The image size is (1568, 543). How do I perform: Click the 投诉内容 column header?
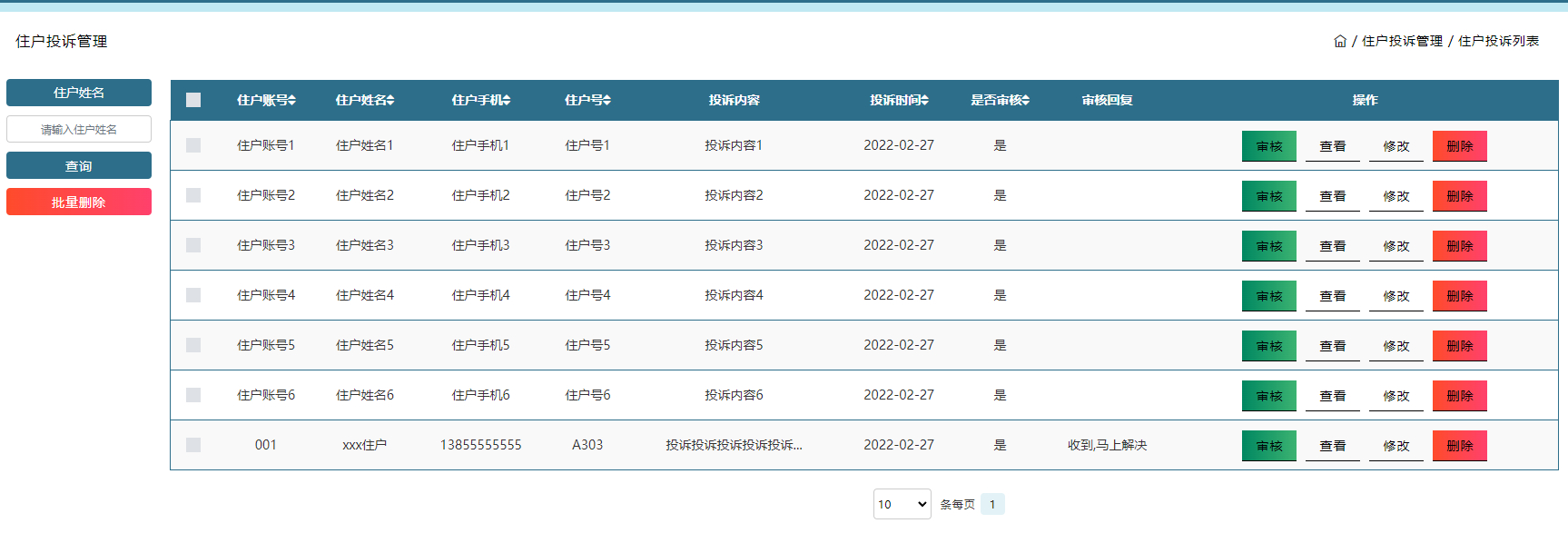(734, 100)
